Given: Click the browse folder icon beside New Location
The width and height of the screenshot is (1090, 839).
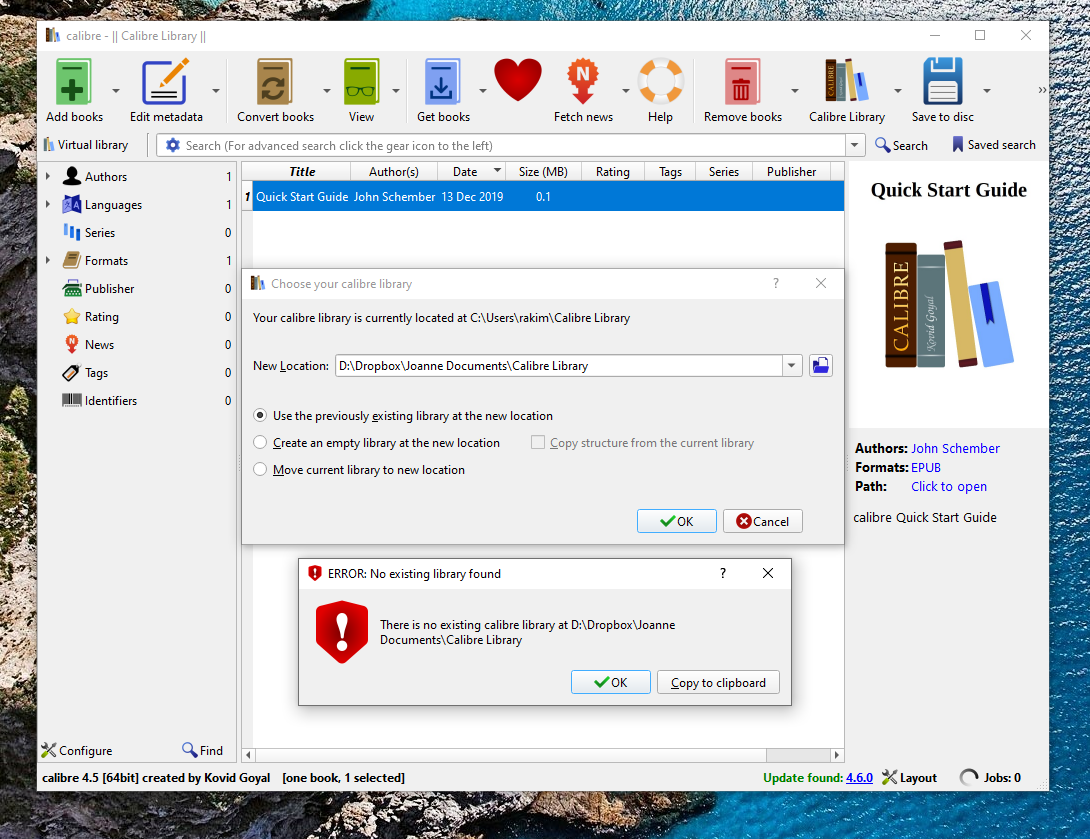Looking at the screenshot, I should coord(821,366).
